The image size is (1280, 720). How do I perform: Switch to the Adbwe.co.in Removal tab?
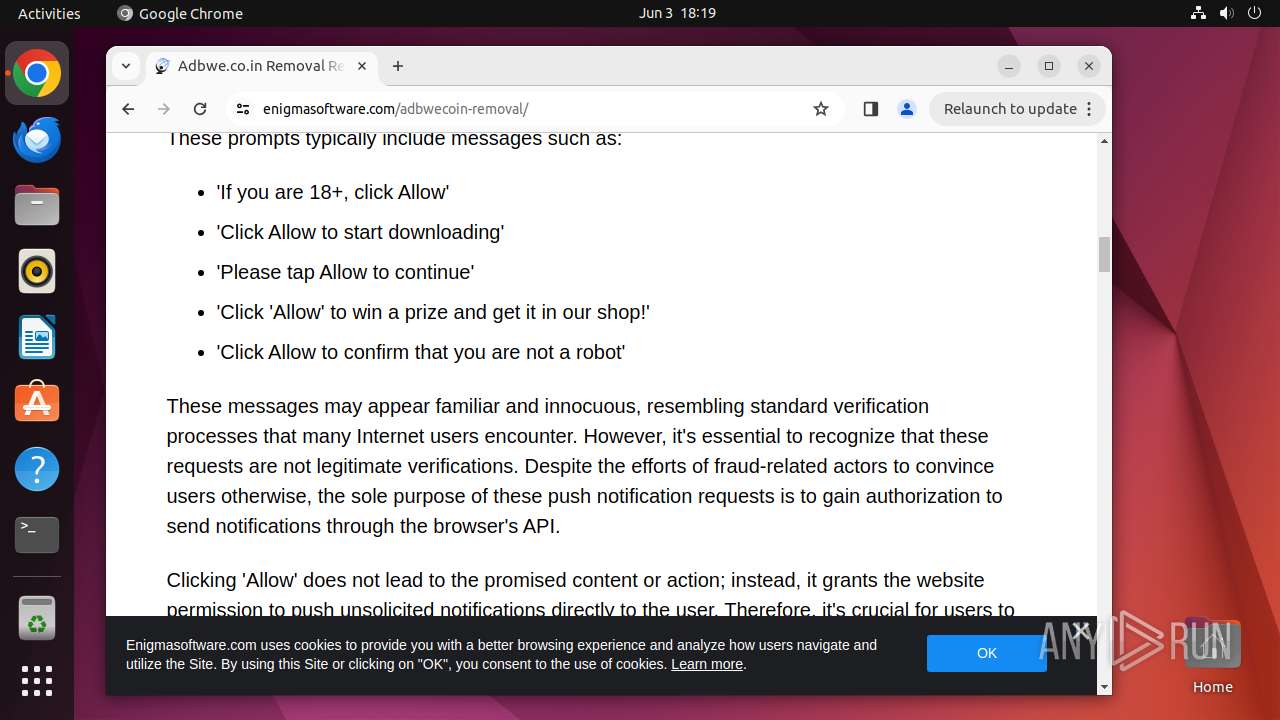pyautogui.click(x=262, y=66)
